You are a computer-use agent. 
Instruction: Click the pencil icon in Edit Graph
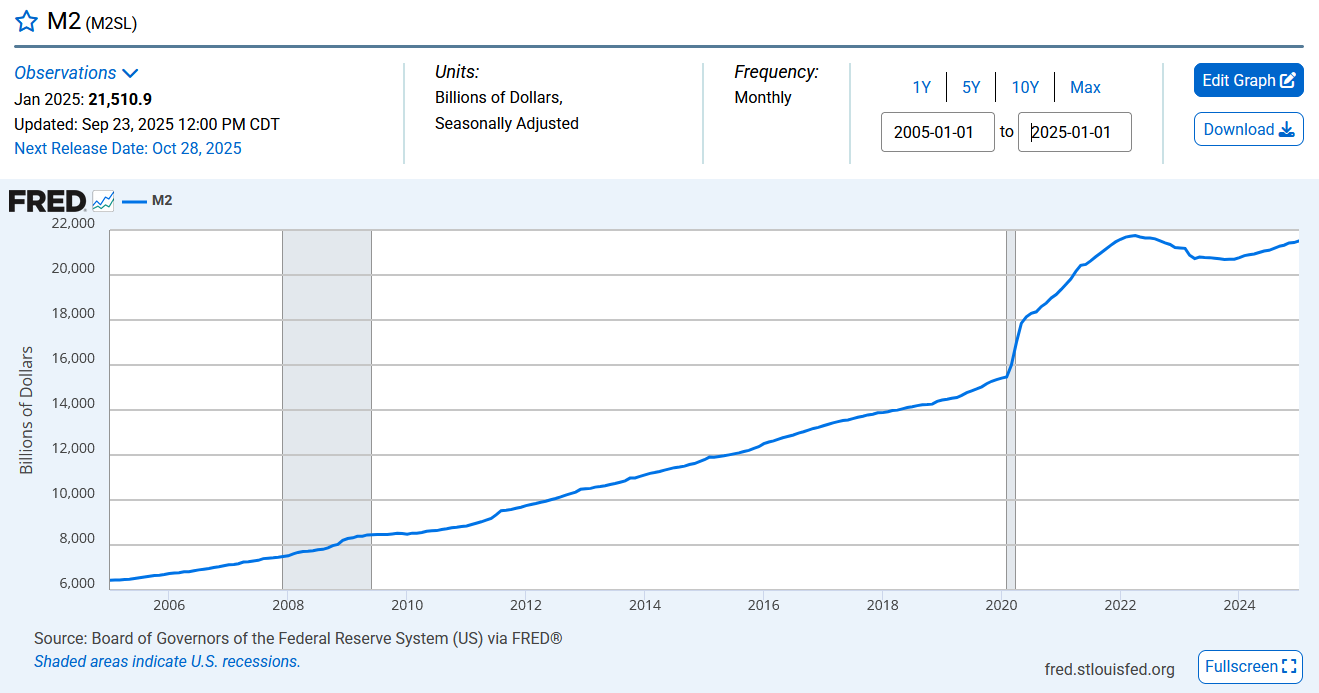click(x=1288, y=80)
